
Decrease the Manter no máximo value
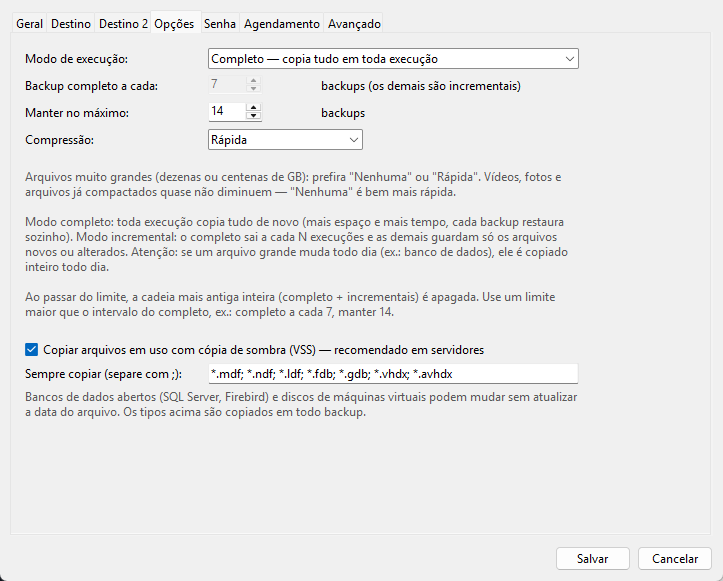coord(254,115)
